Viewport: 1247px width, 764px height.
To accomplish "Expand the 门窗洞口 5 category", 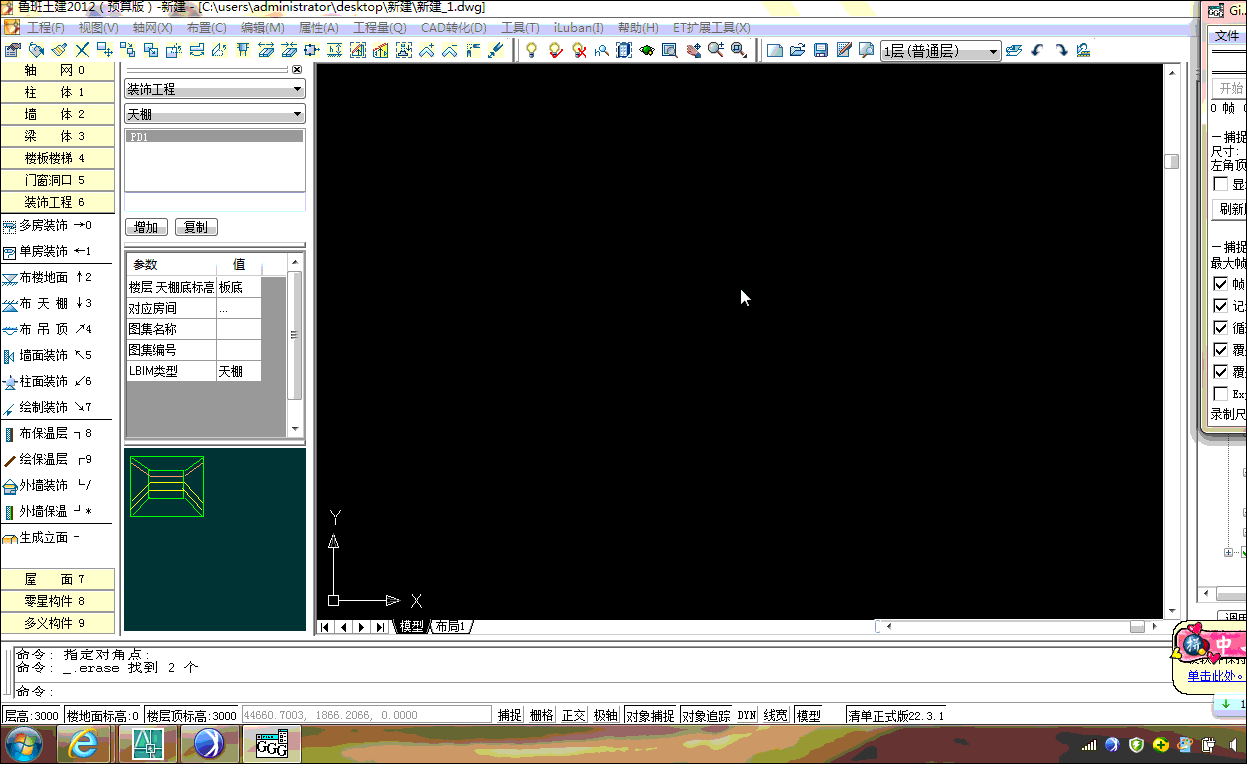I will 57,180.
